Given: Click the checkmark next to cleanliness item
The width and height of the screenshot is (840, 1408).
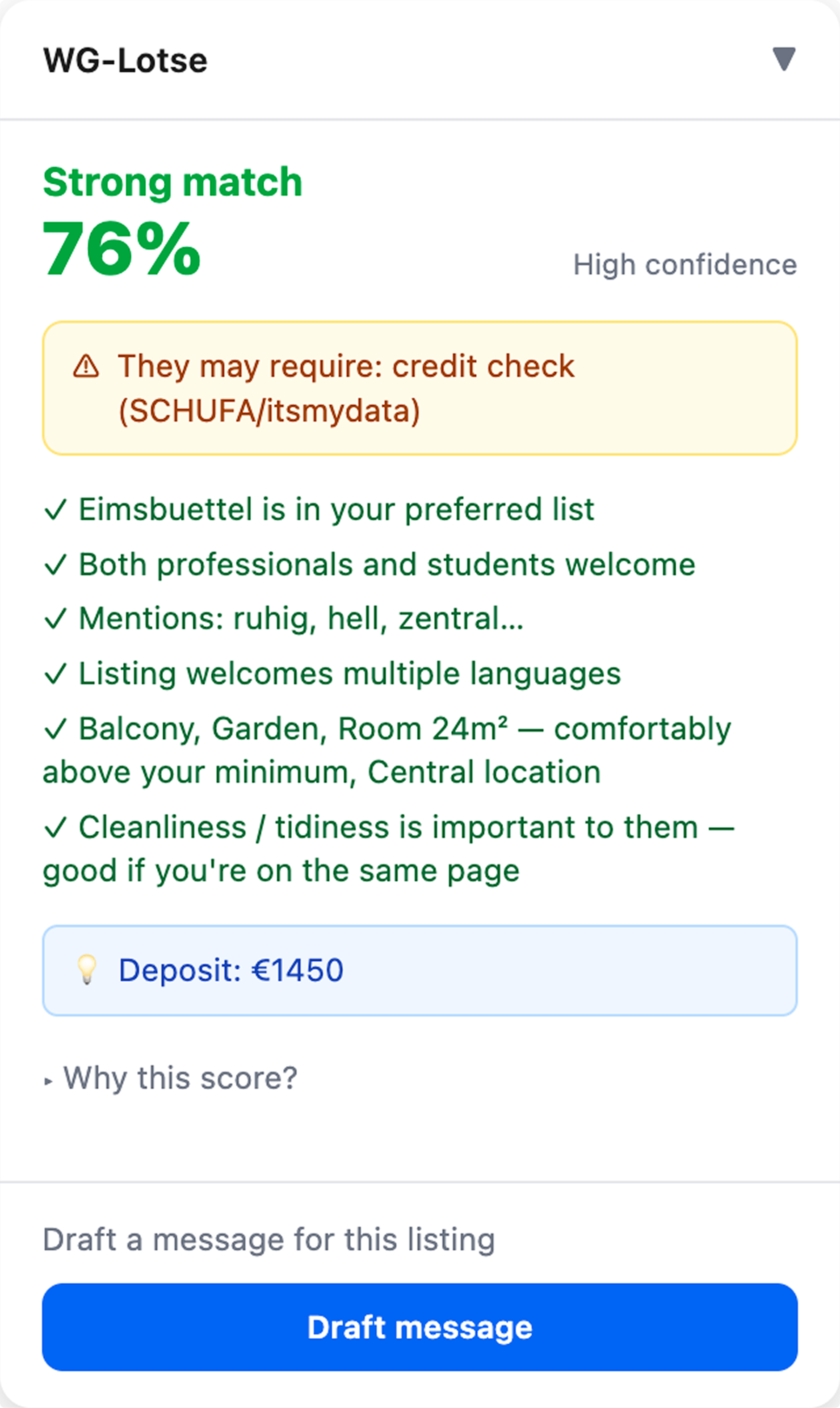Looking at the screenshot, I should click(56, 827).
